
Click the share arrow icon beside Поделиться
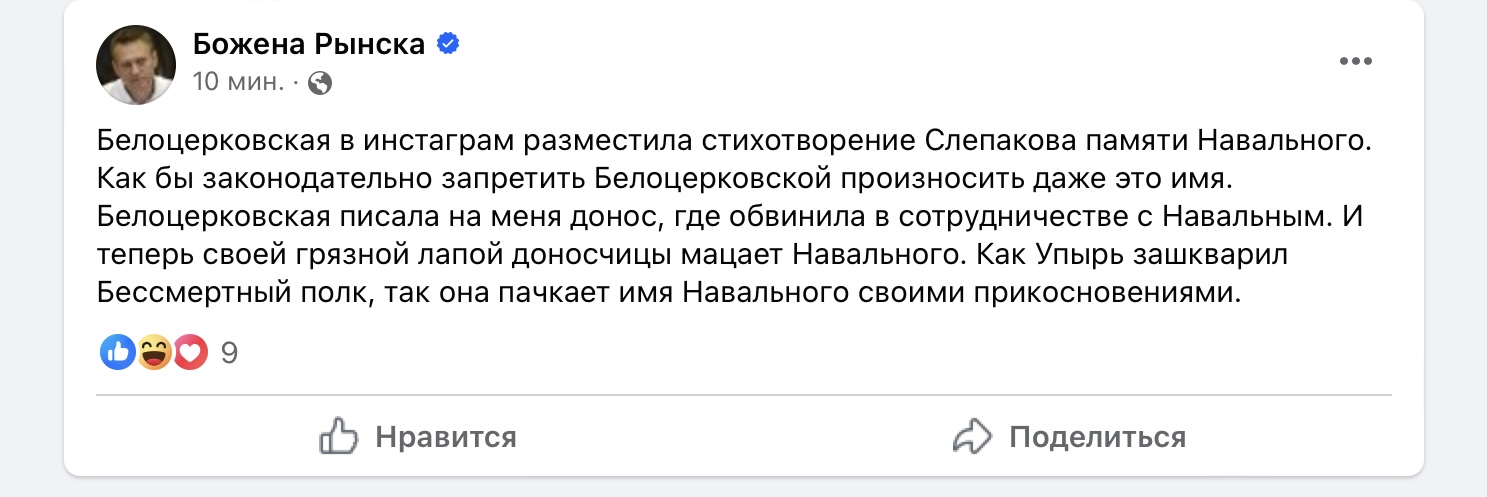(971, 437)
